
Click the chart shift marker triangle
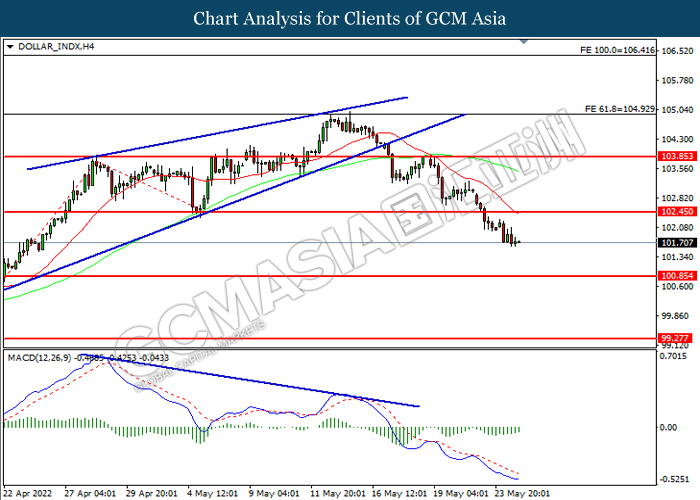524,42
